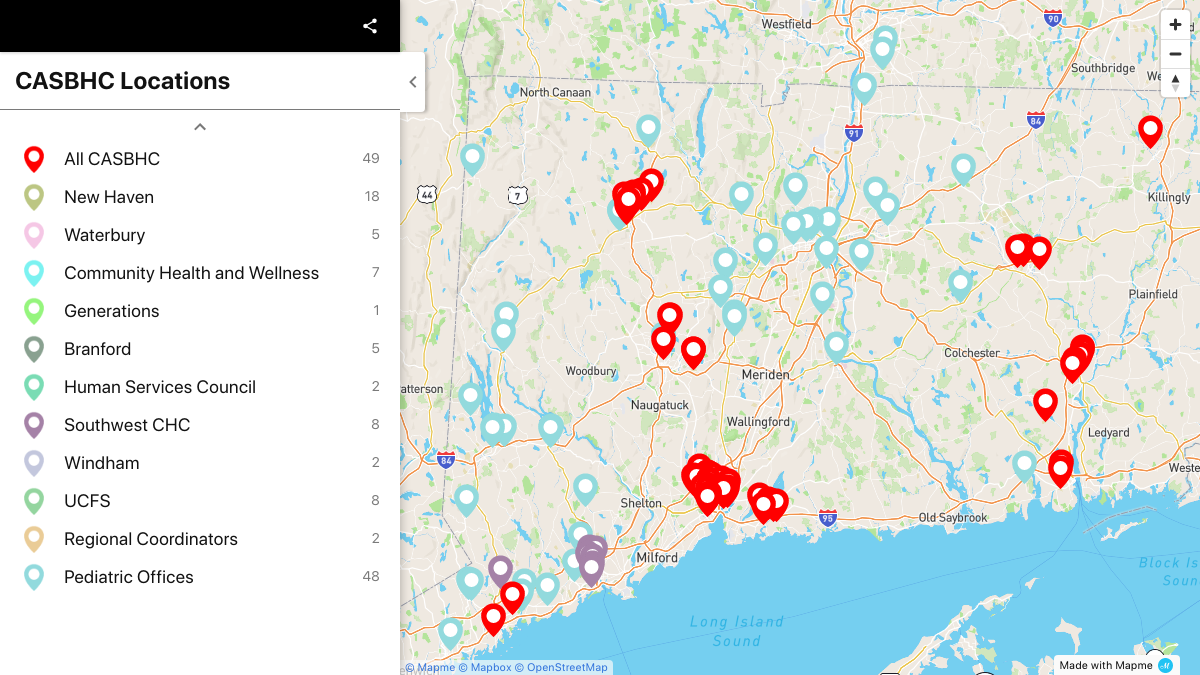Viewport: 1200px width, 675px height.
Task: Zoom out of the map
Action: pyautogui.click(x=1175, y=54)
